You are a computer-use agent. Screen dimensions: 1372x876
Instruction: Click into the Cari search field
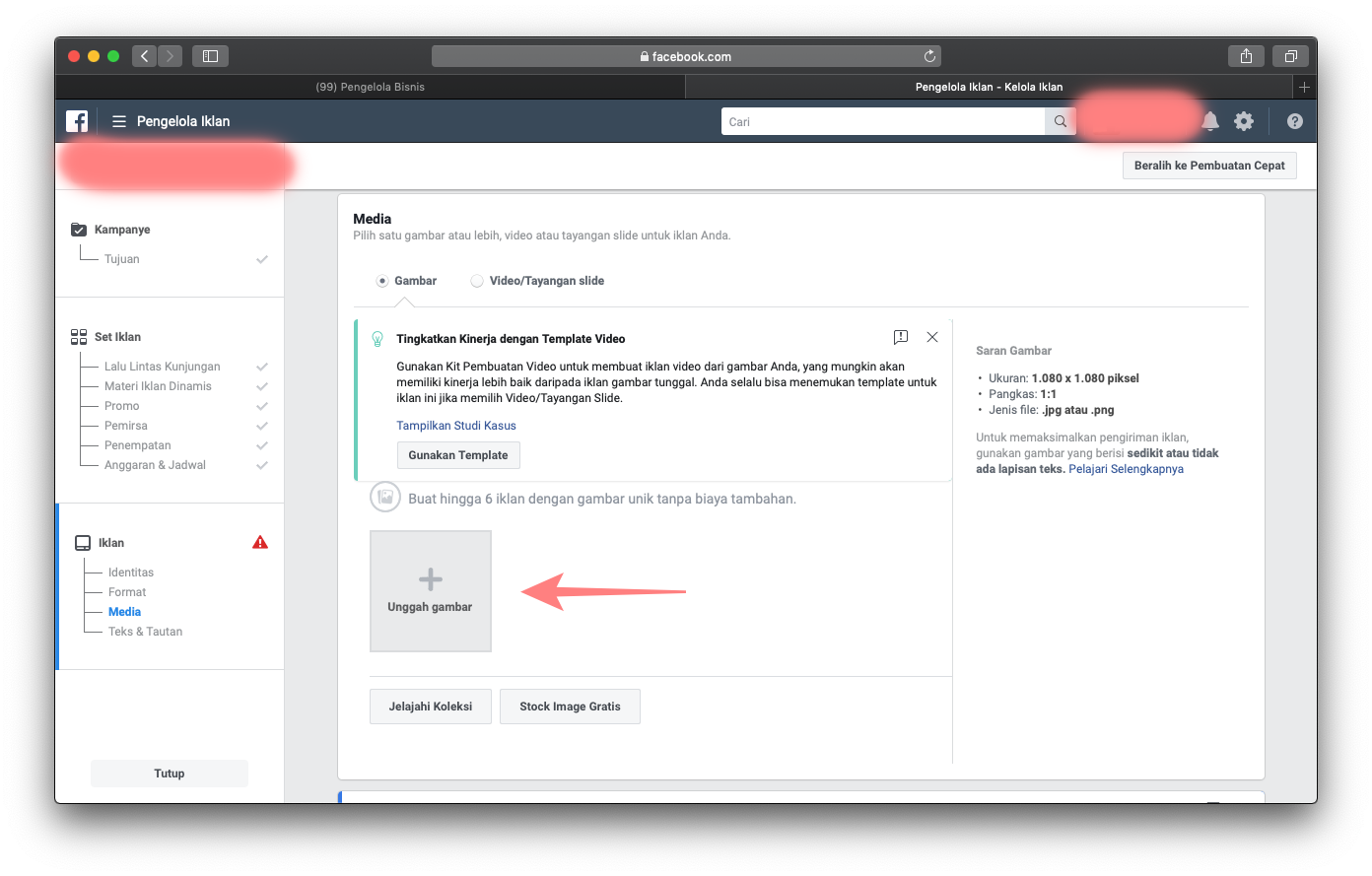point(883,121)
